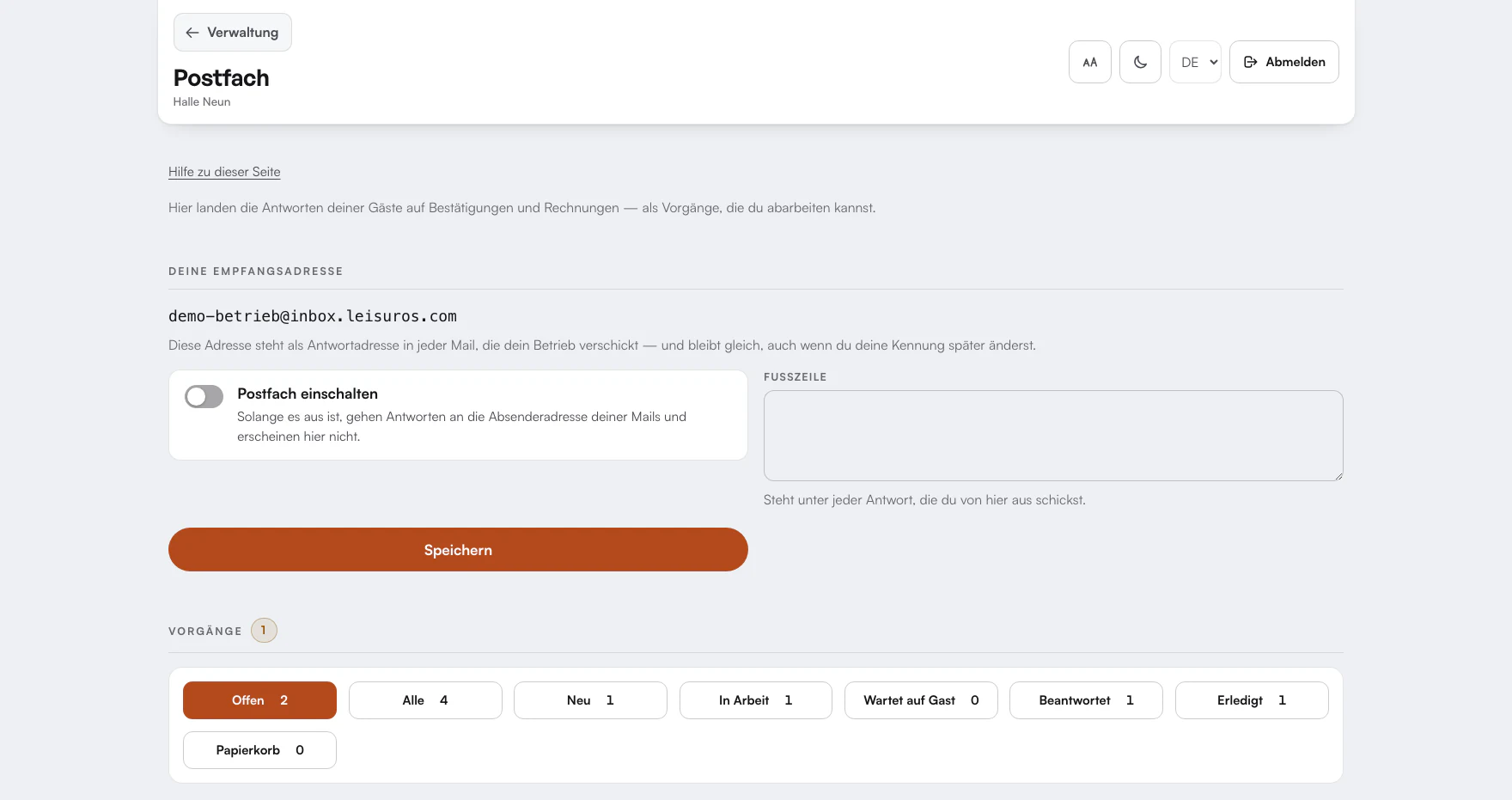Click the Postfach page heading
1512x800 pixels.
tap(221, 78)
